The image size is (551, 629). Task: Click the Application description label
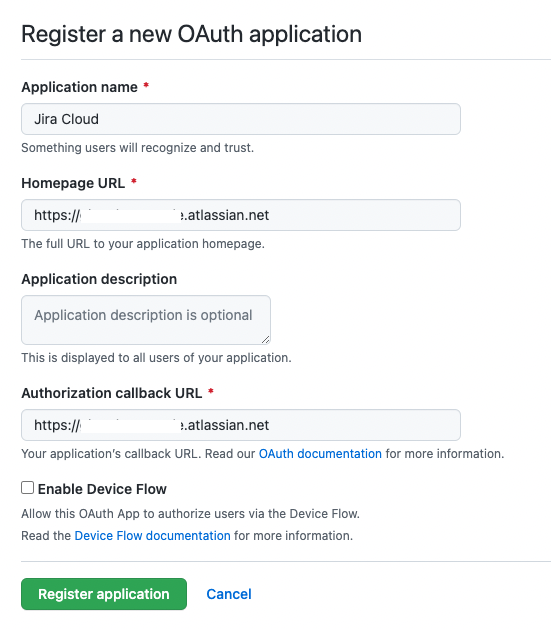click(x=99, y=279)
